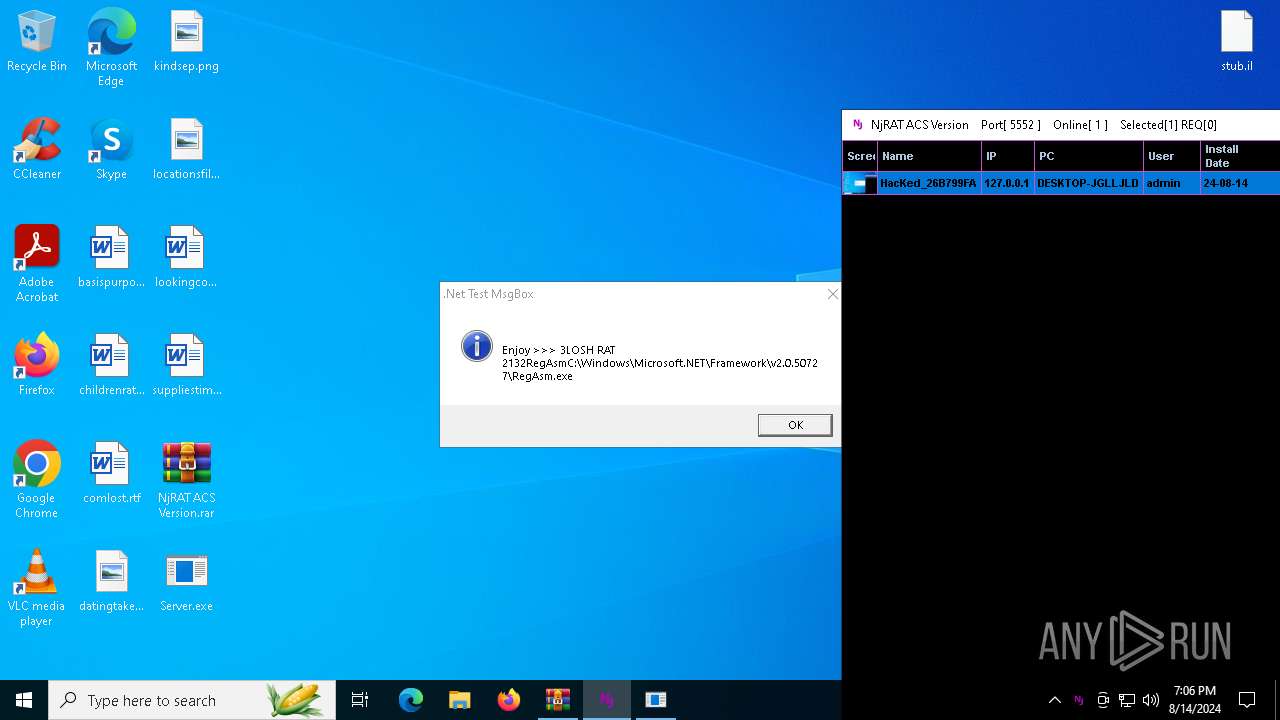Viewport: 1280px width, 720px height.
Task: Open WinRAR from taskbar
Action: pyautogui.click(x=558, y=700)
